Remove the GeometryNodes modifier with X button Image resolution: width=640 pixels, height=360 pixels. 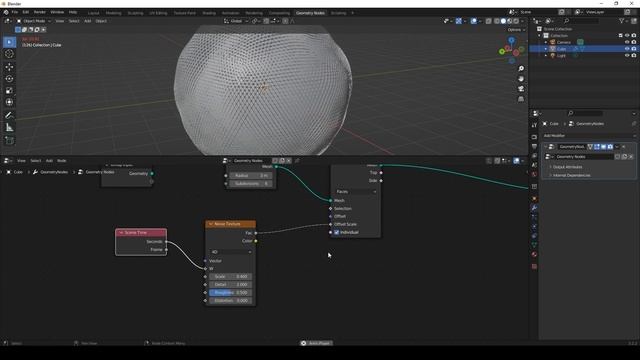tap(624, 147)
